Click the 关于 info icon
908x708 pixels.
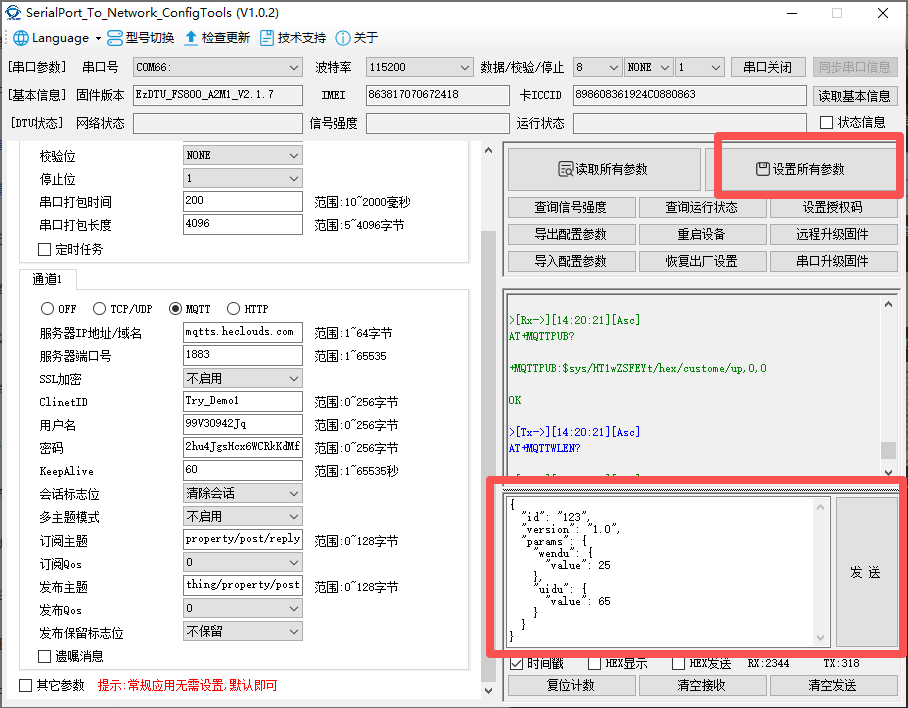(x=343, y=38)
